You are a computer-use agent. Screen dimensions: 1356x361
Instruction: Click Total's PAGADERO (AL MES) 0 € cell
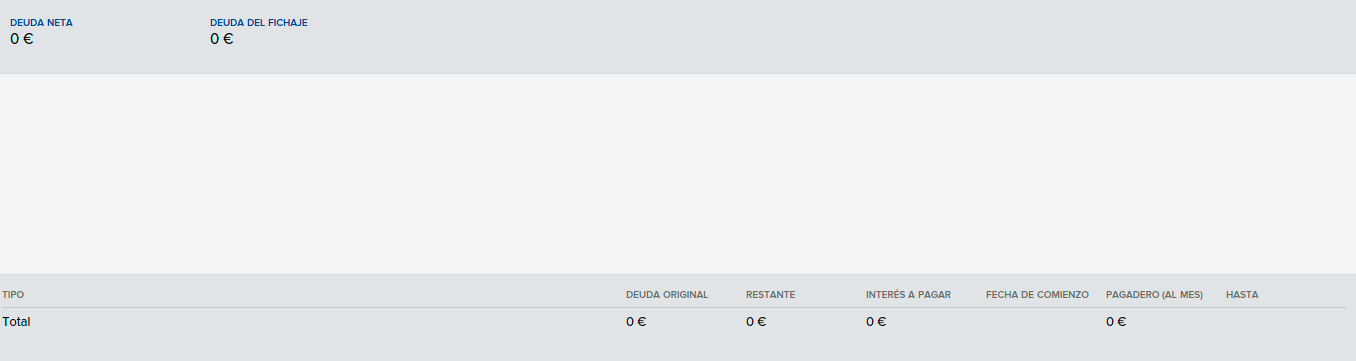click(x=1116, y=322)
